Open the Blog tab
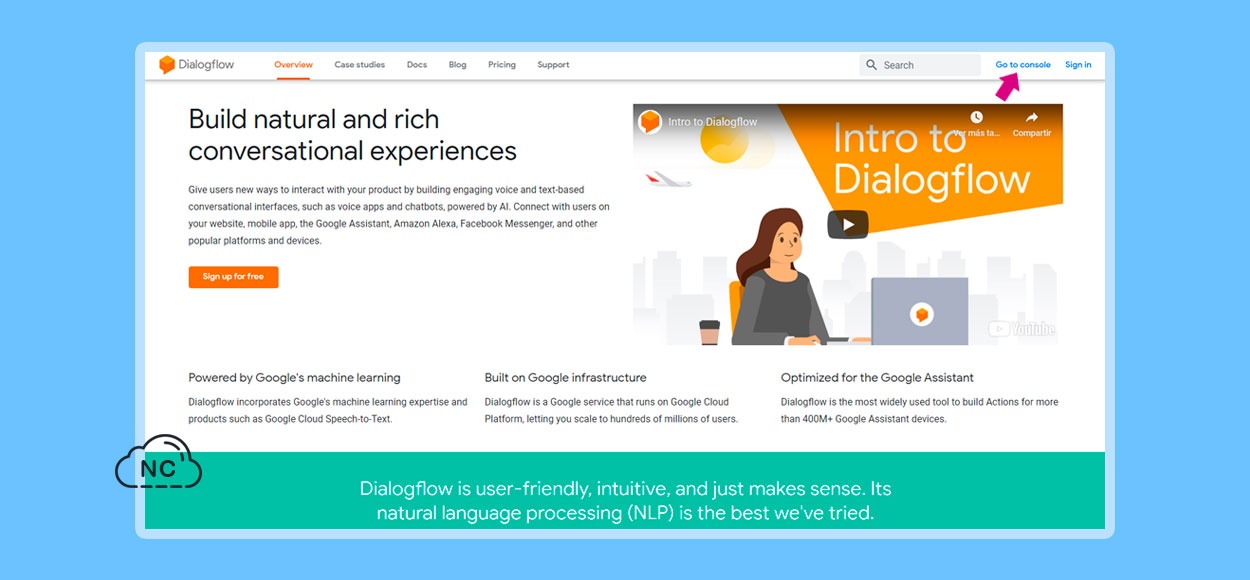The image size is (1250, 580). point(458,65)
